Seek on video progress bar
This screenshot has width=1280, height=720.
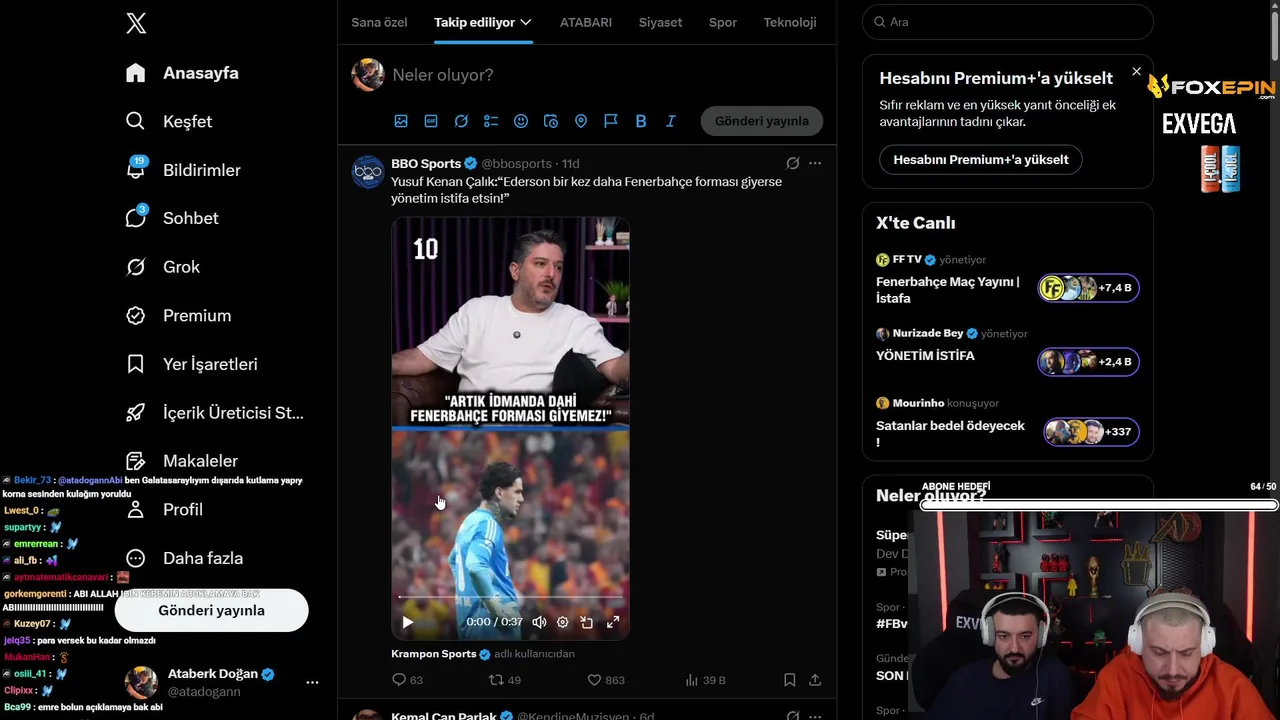pos(510,597)
